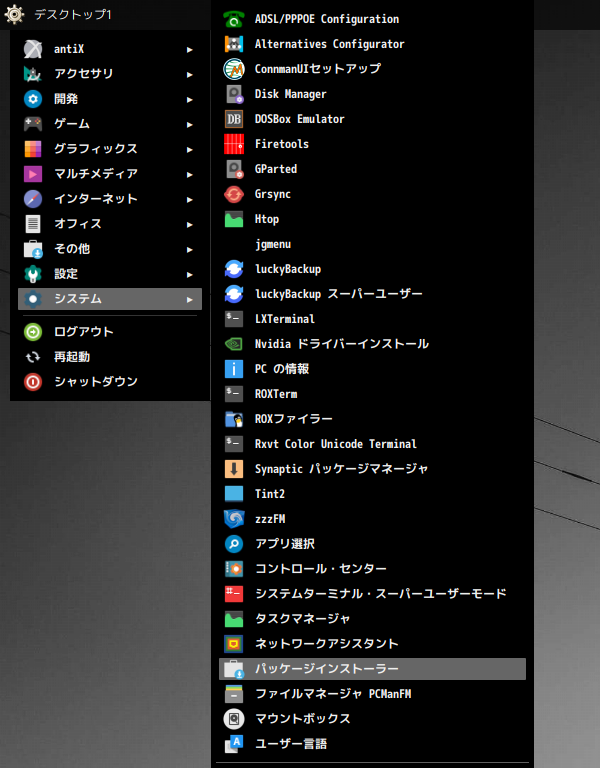Viewport: 600px width, 768px height.
Task: Click the red Firetools icon
Action: 234,144
